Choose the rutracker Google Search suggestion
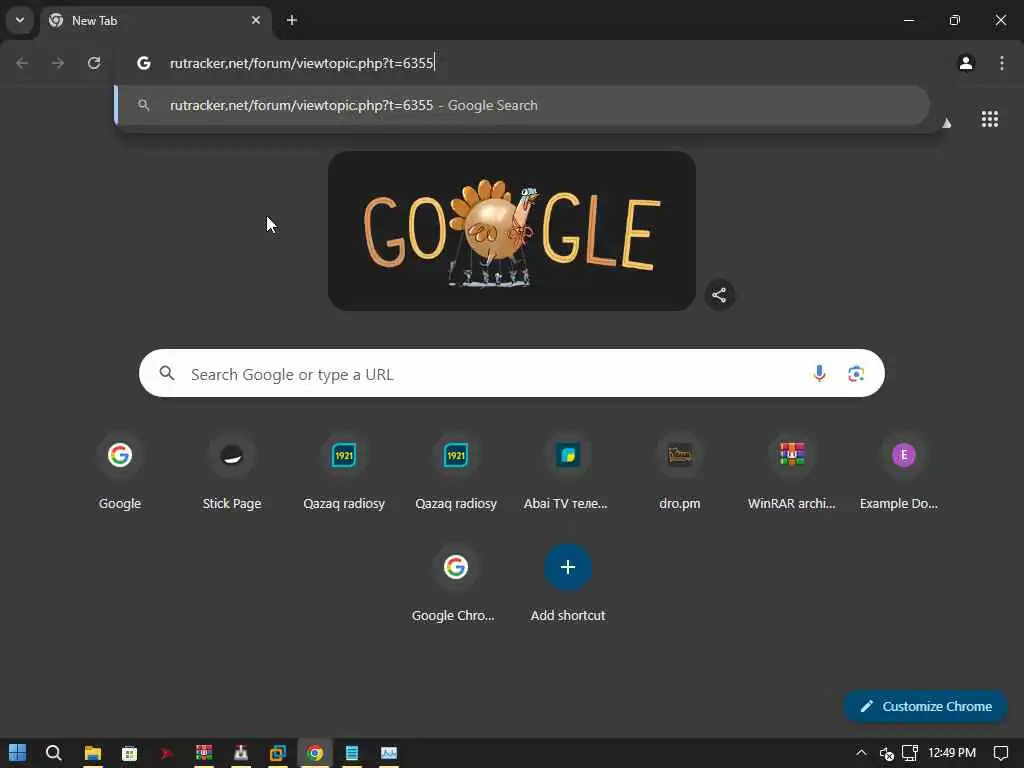The height and width of the screenshot is (768, 1024). [522, 105]
